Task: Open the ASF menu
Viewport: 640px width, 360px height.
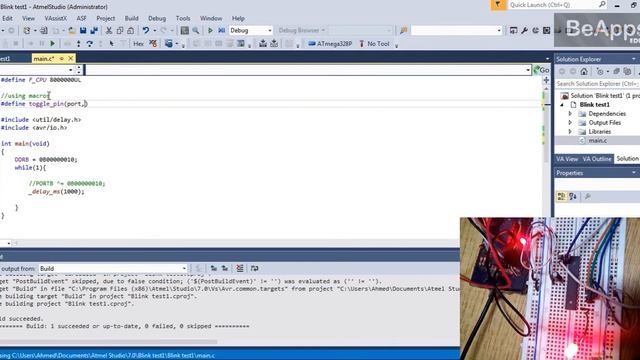Action: click(81, 18)
